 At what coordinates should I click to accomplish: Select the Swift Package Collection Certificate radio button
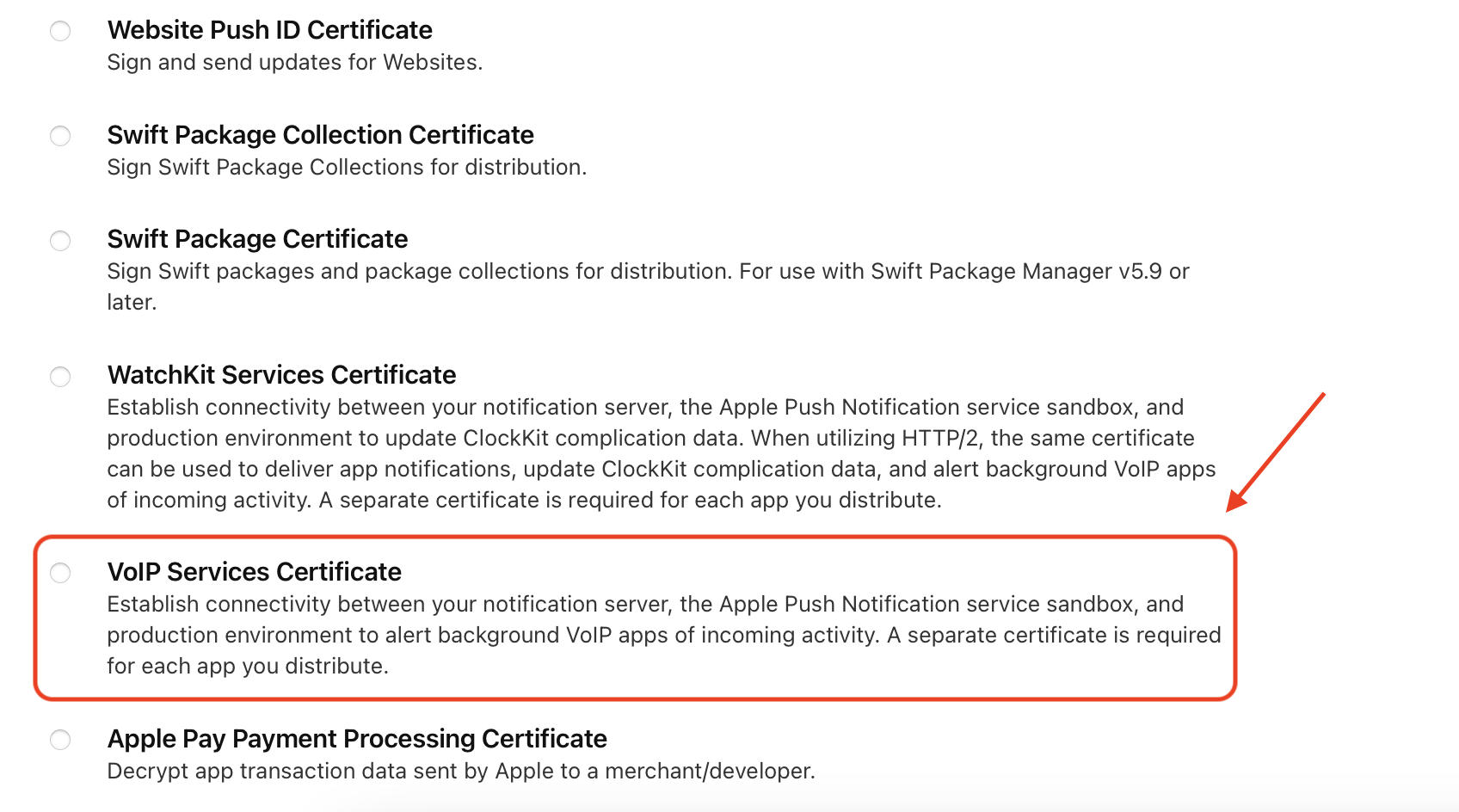coord(60,136)
